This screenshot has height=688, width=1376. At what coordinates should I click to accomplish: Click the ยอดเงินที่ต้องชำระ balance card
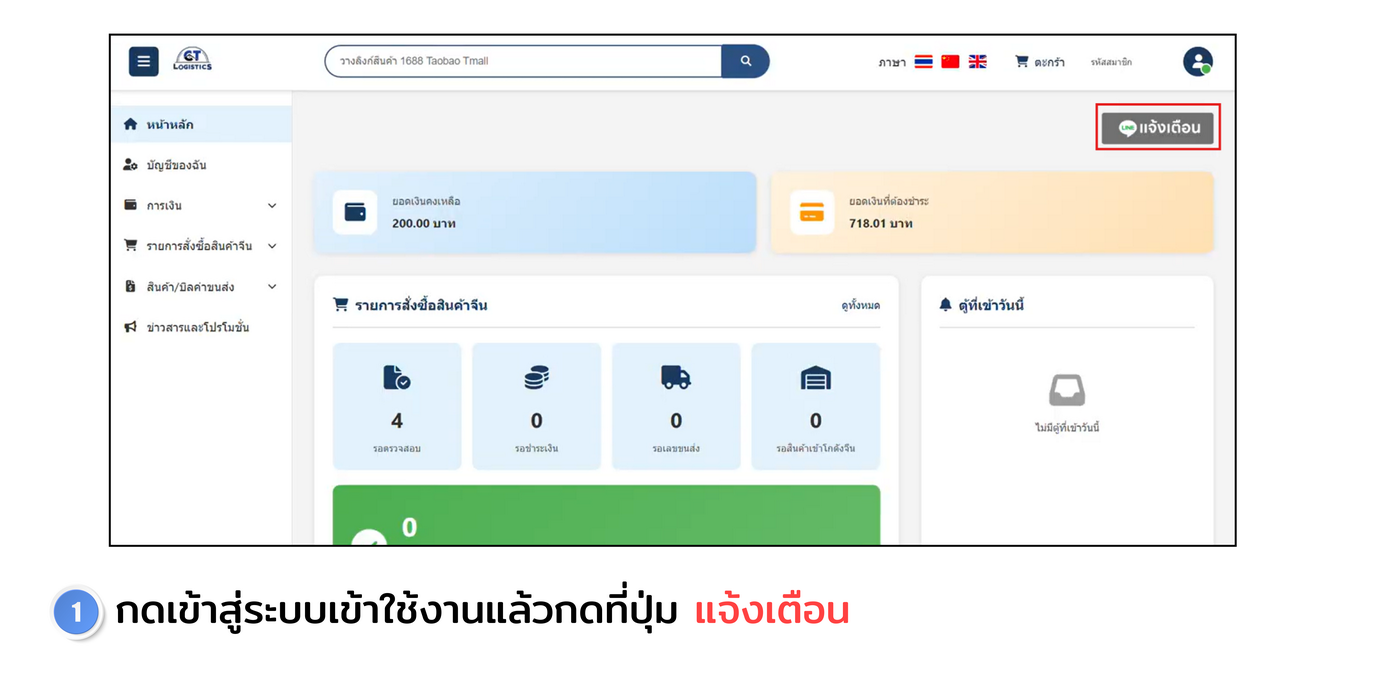pyautogui.click(x=991, y=212)
